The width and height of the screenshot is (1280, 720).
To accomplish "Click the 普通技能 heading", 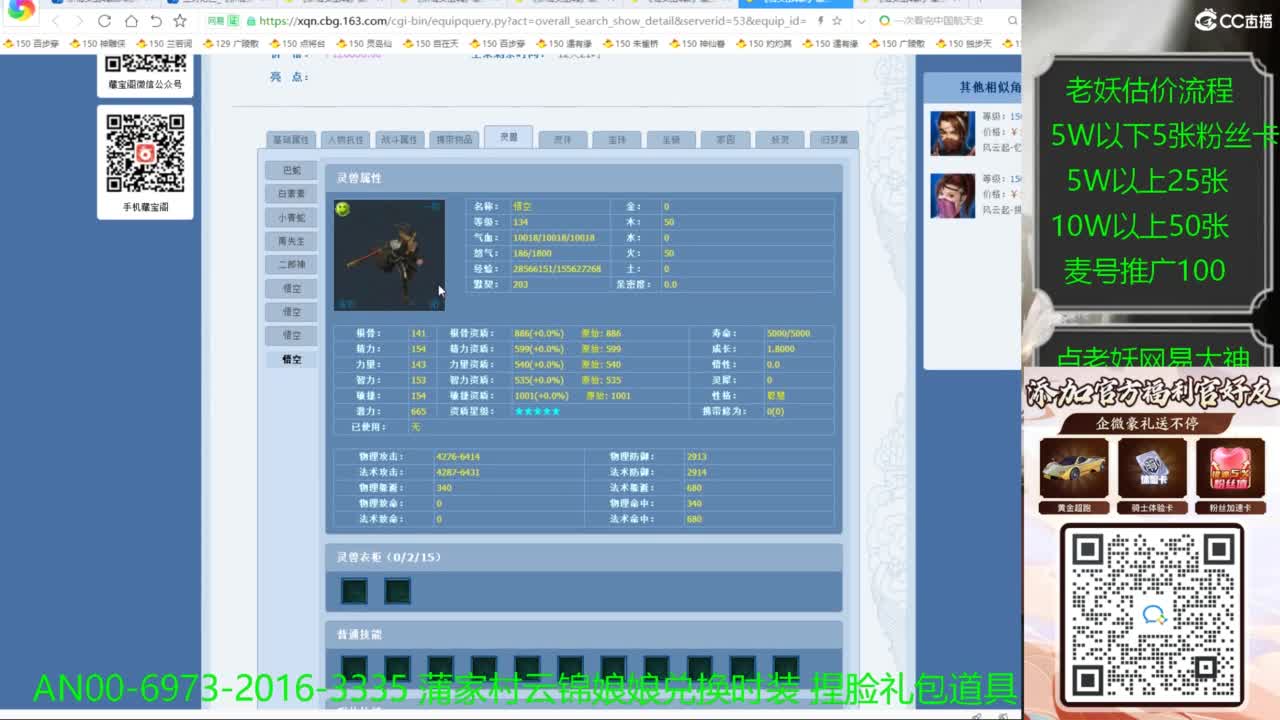I will 359,634.
